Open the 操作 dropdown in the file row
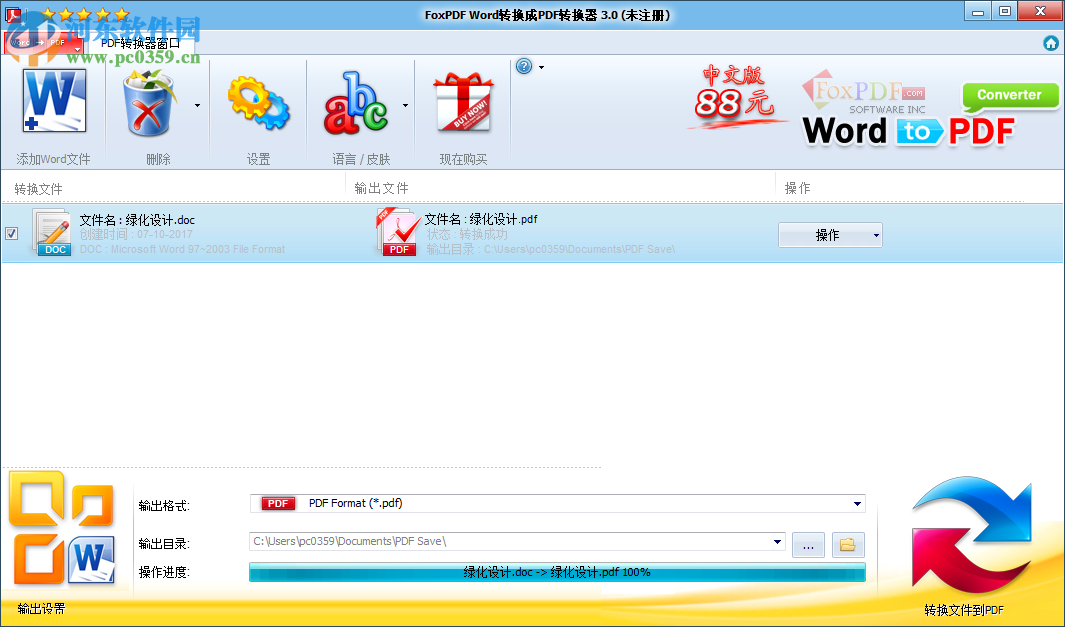1065x627 pixels. tap(830, 234)
